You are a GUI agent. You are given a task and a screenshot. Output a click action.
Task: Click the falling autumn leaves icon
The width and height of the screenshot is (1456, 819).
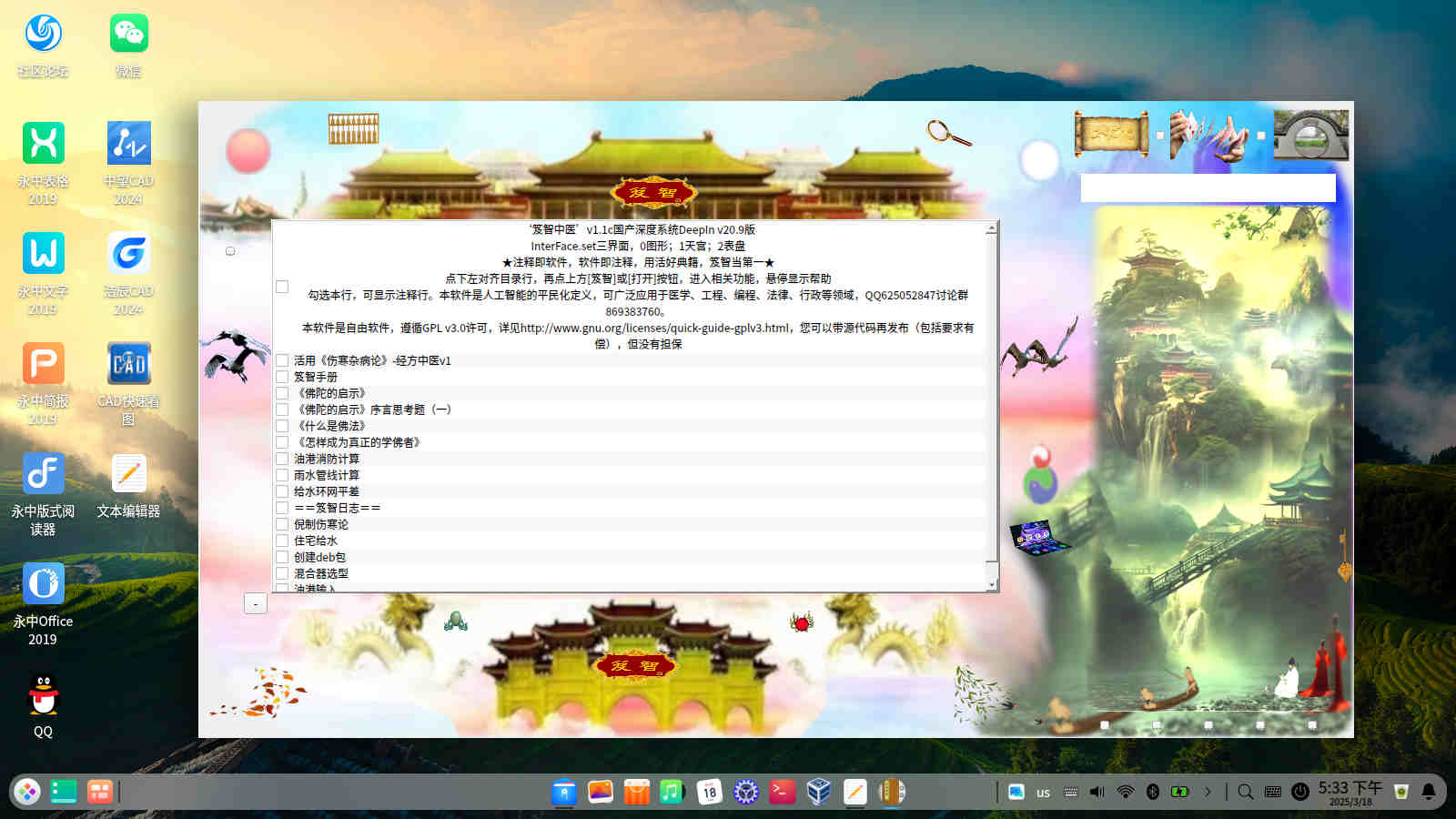pyautogui.click(x=259, y=693)
